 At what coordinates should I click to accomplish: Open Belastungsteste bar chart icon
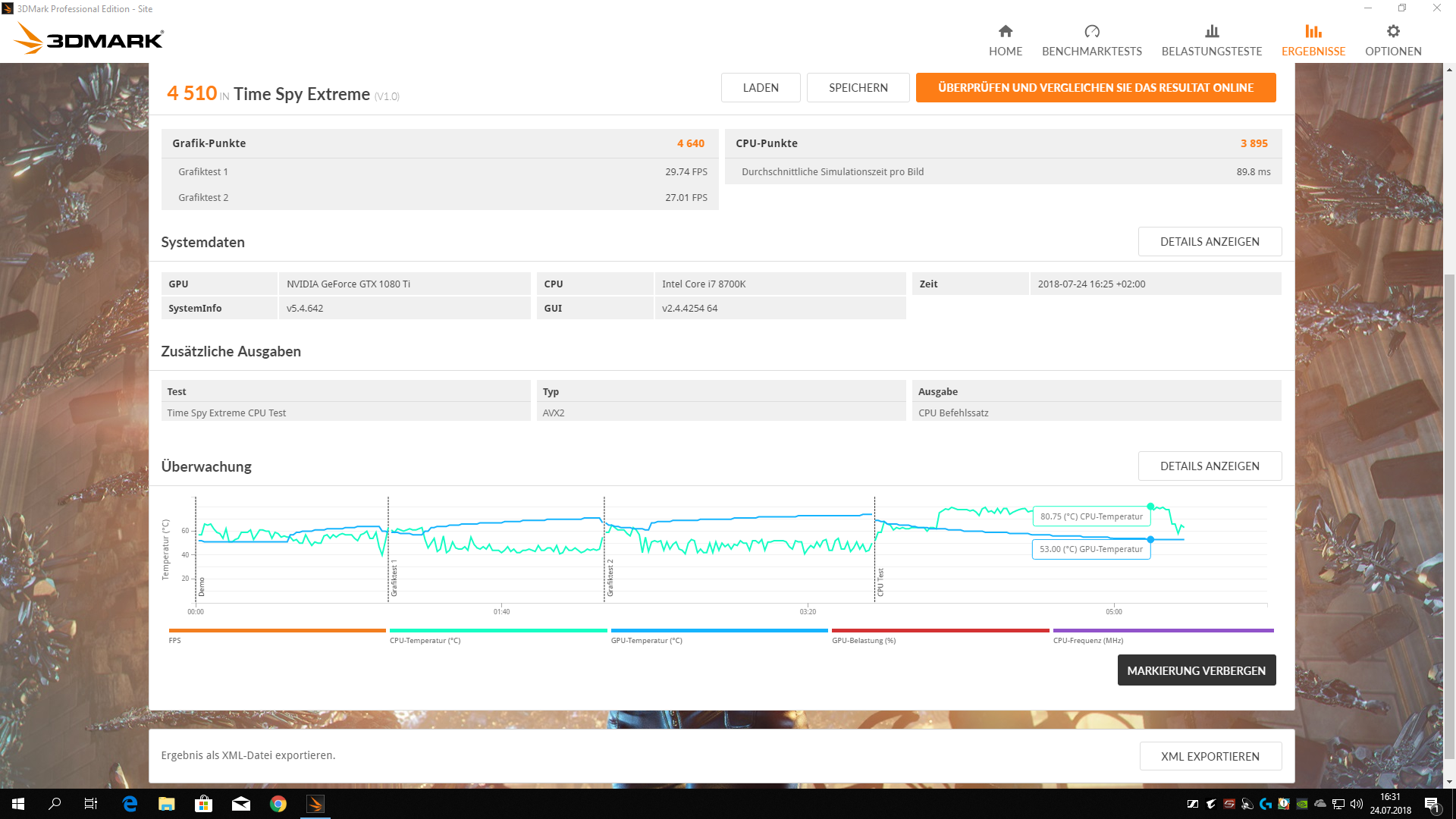click(1212, 31)
